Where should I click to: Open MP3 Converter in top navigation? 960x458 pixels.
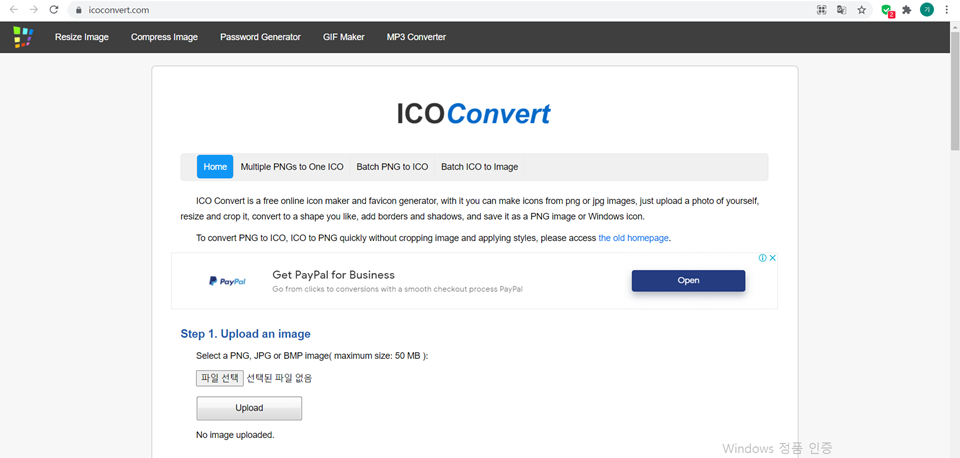416,37
